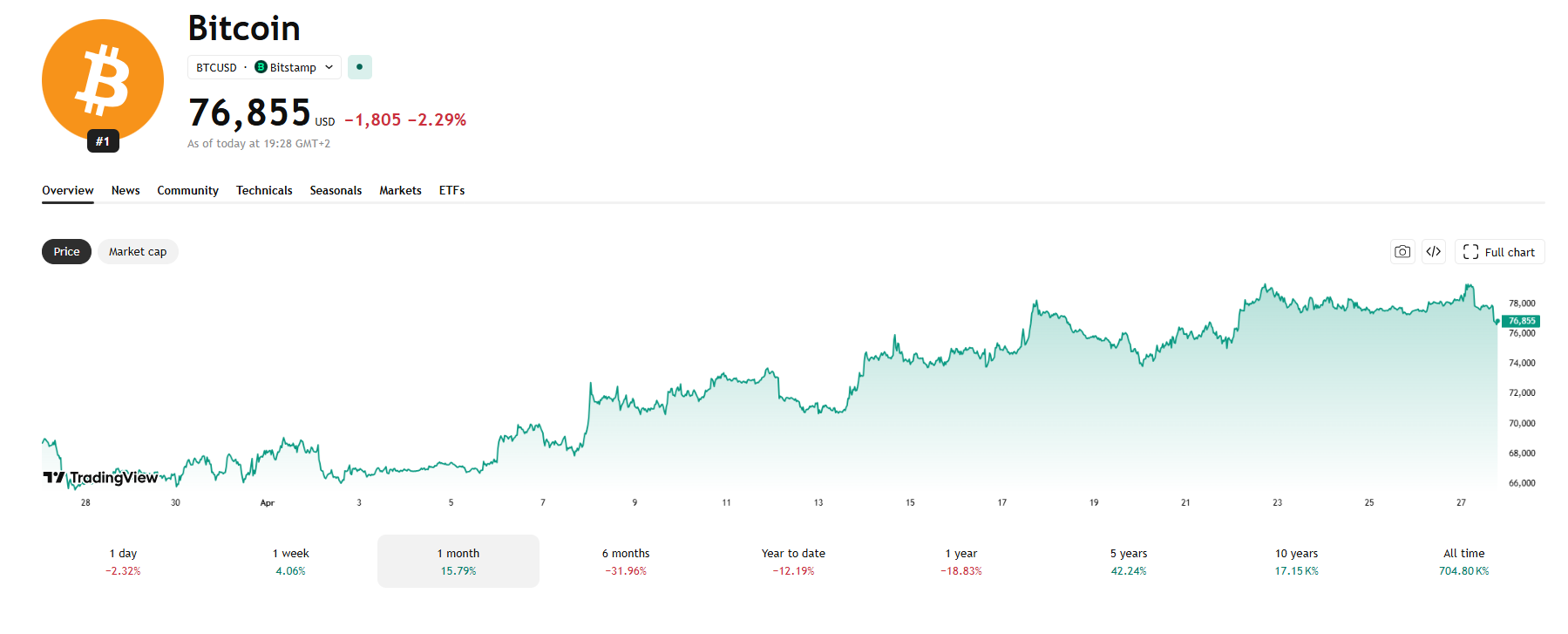Open the Overview tab
Viewport: 1568px width, 634px height.
coord(68,190)
